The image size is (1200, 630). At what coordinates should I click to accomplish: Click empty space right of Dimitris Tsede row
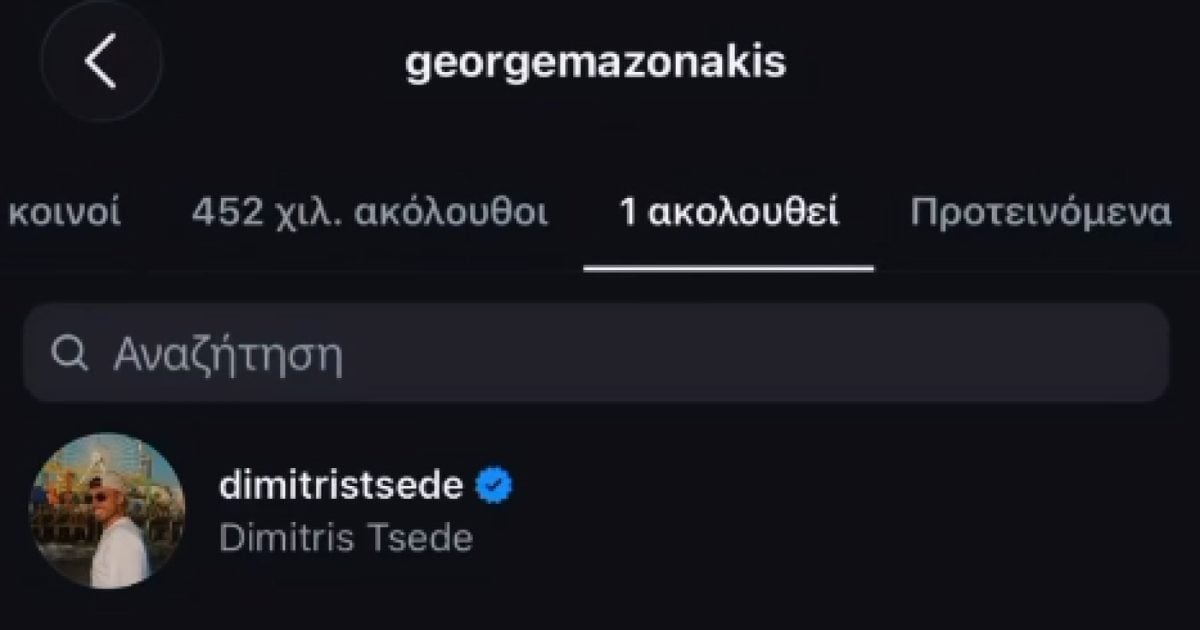coord(850,511)
